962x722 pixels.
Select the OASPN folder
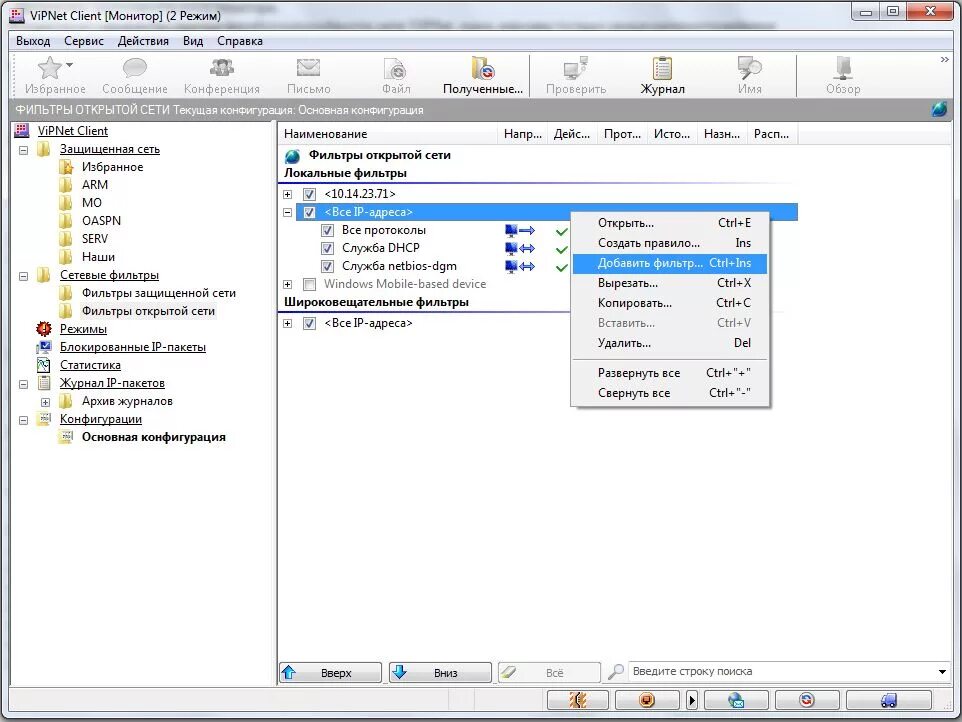(101, 221)
